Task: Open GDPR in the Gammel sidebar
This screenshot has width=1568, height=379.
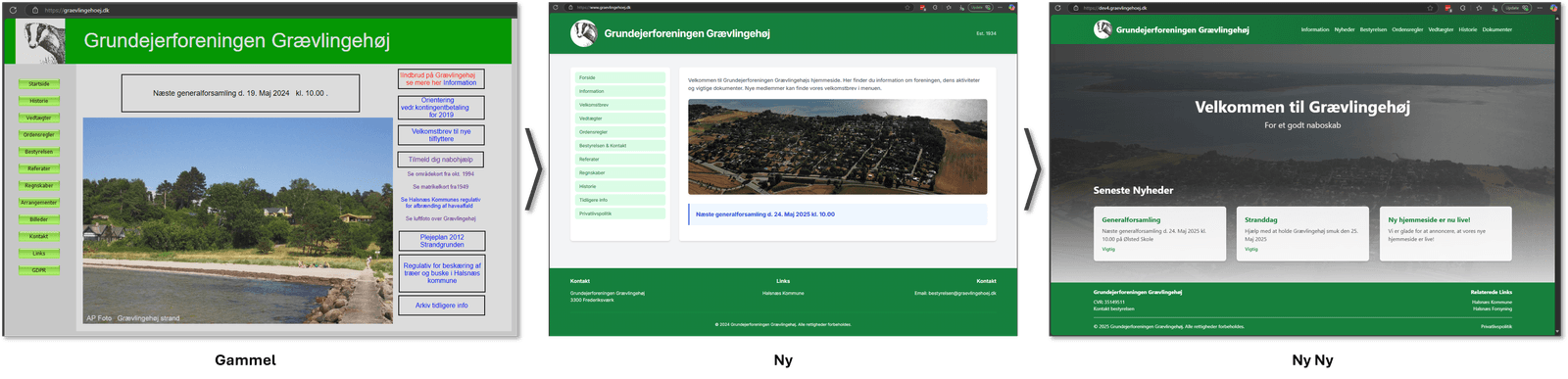Action: point(39,270)
